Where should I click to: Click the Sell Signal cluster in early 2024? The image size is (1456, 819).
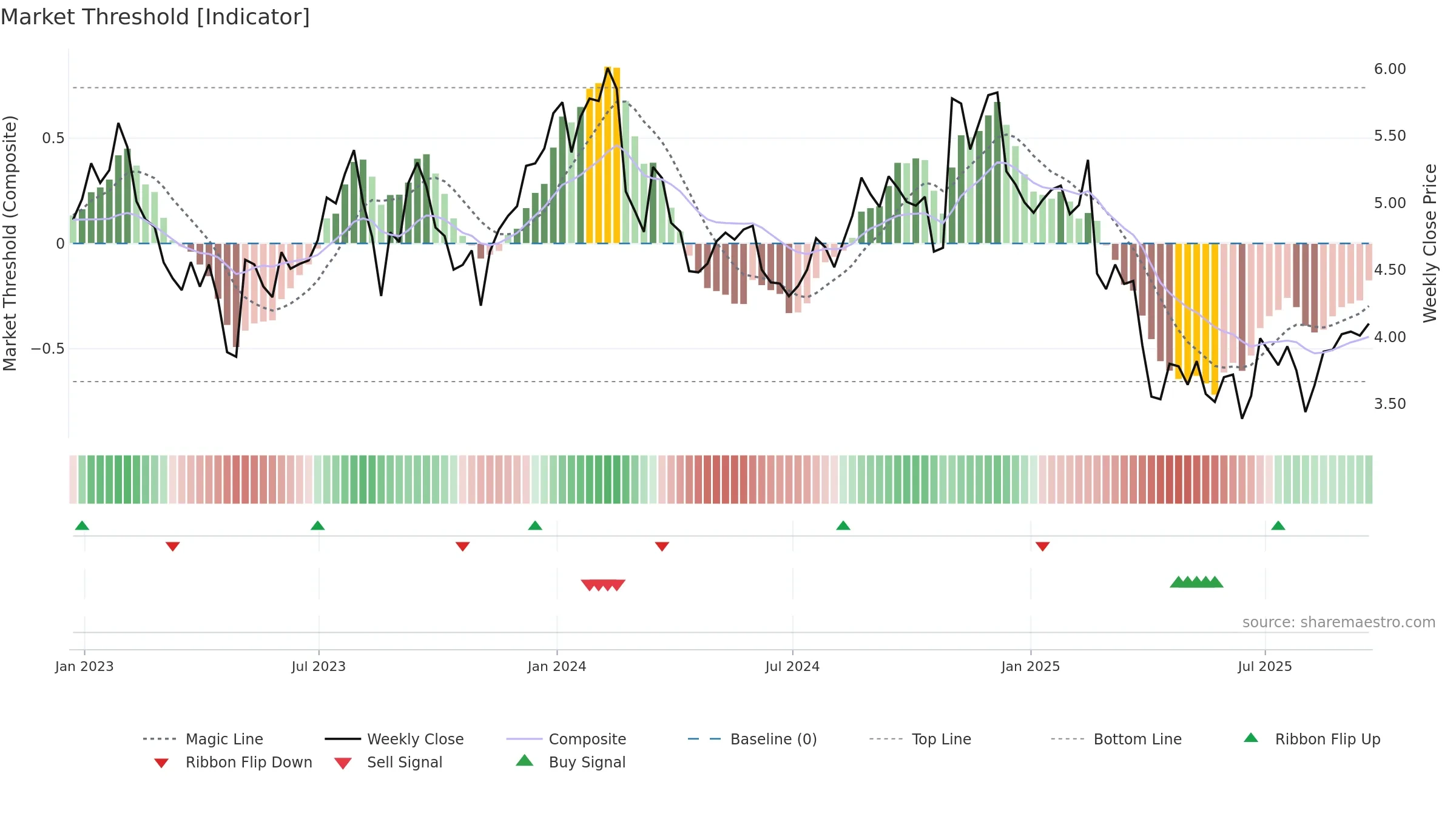click(x=603, y=585)
